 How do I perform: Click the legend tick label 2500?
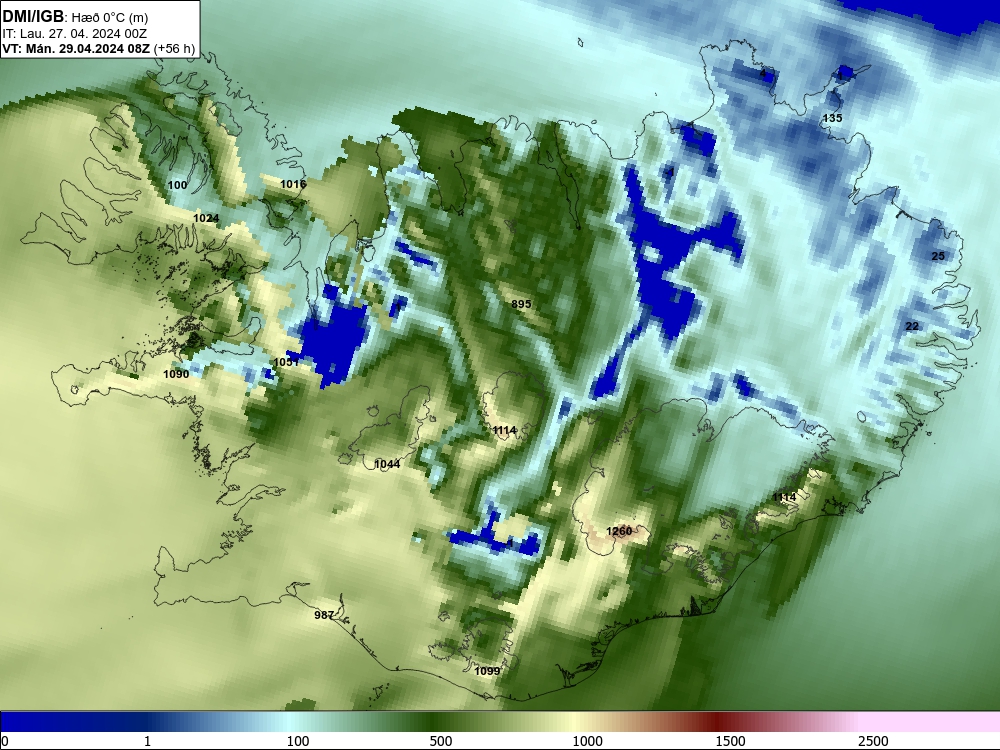[x=873, y=741]
